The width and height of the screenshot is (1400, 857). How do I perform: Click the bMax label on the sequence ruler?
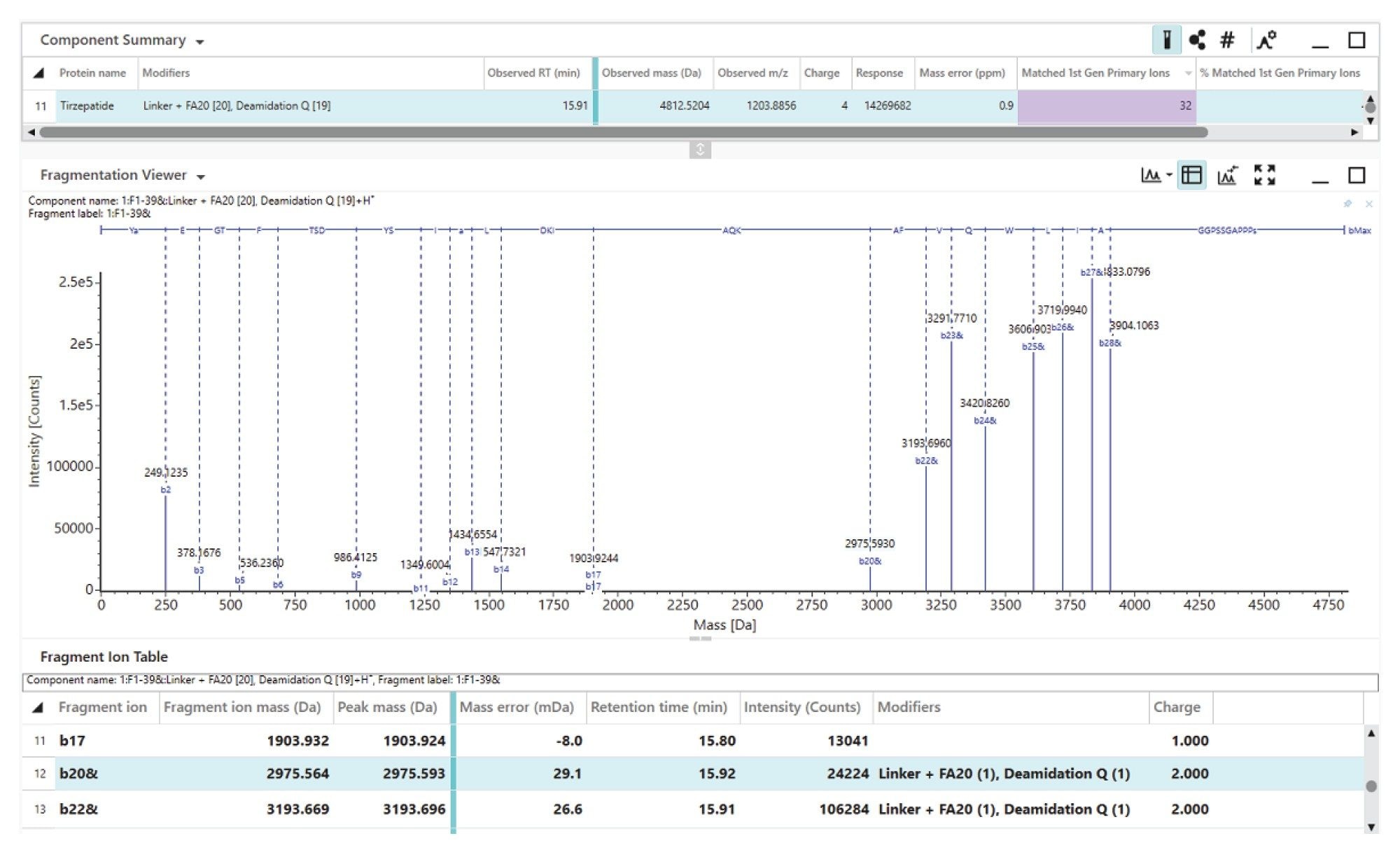(x=1360, y=230)
